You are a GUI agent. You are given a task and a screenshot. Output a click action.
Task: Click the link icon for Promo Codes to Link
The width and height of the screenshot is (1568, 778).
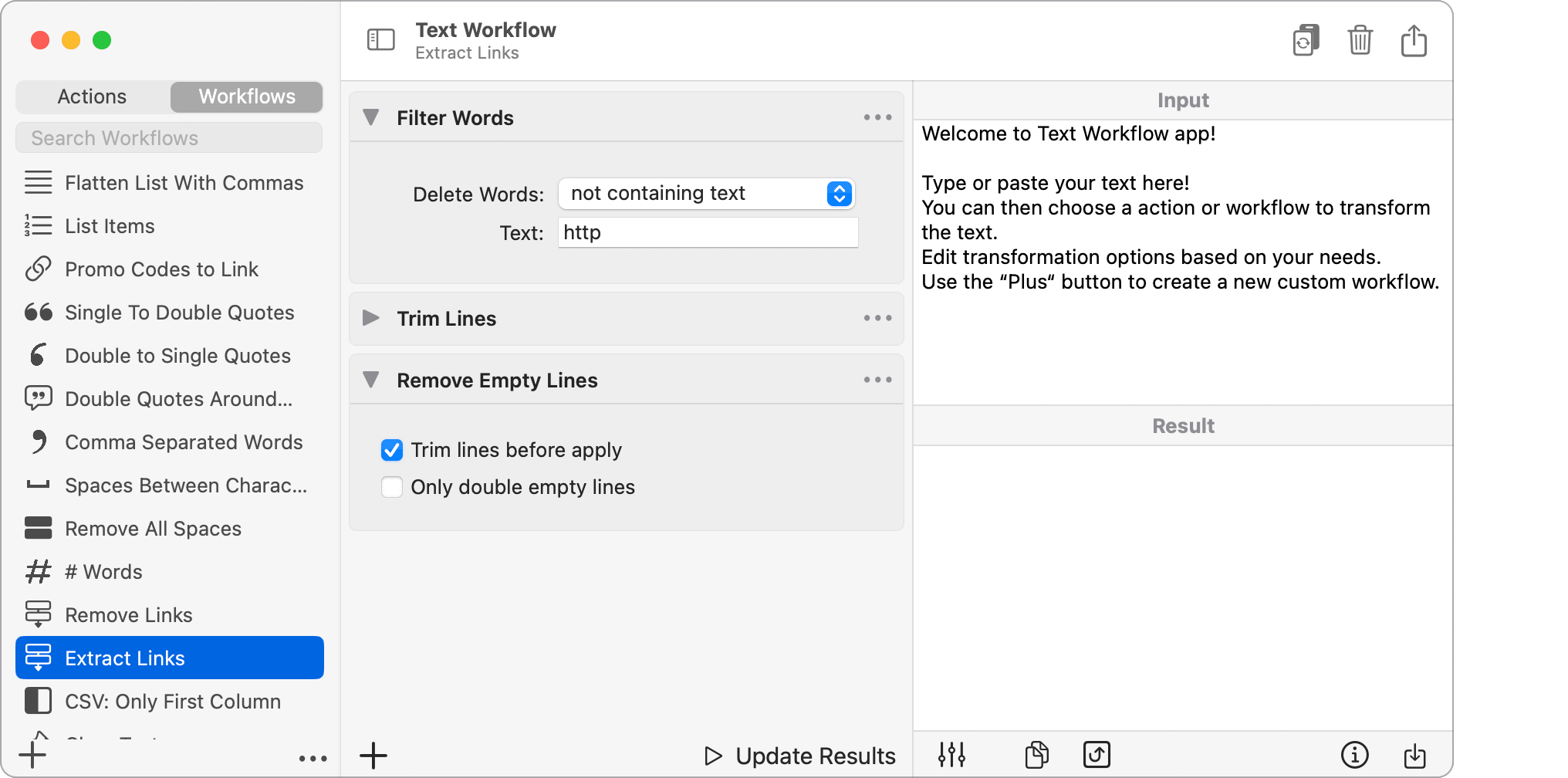click(39, 269)
